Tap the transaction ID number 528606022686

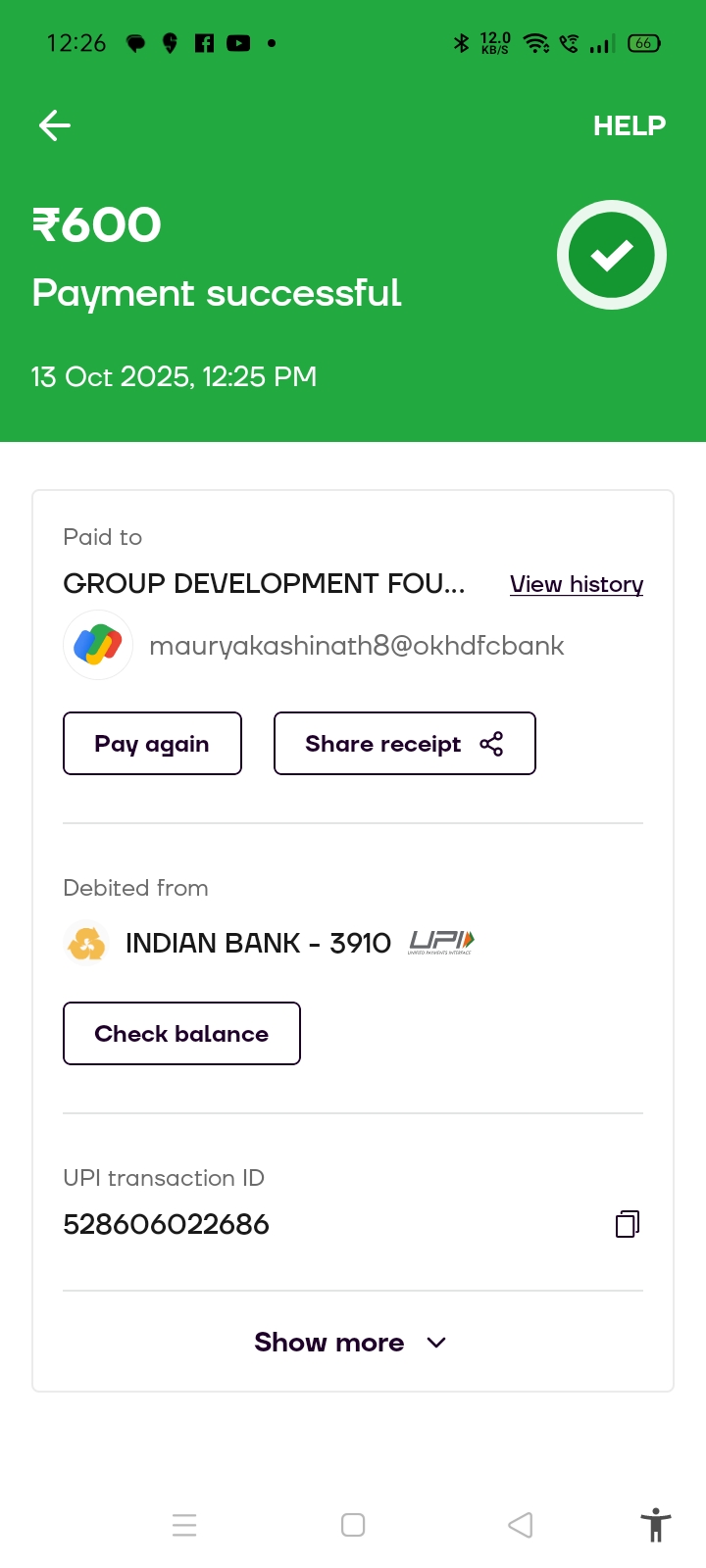(x=166, y=1224)
